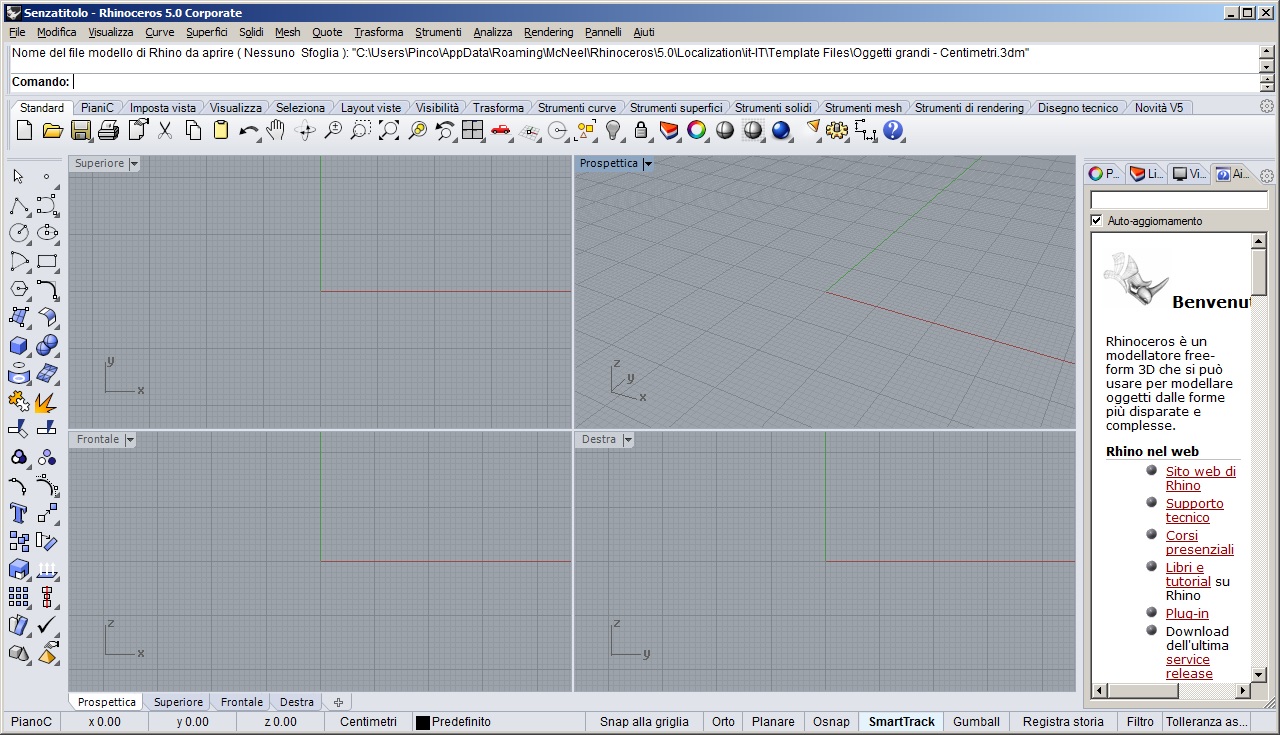
Task: Toggle SmartTrack off
Action: click(901, 721)
